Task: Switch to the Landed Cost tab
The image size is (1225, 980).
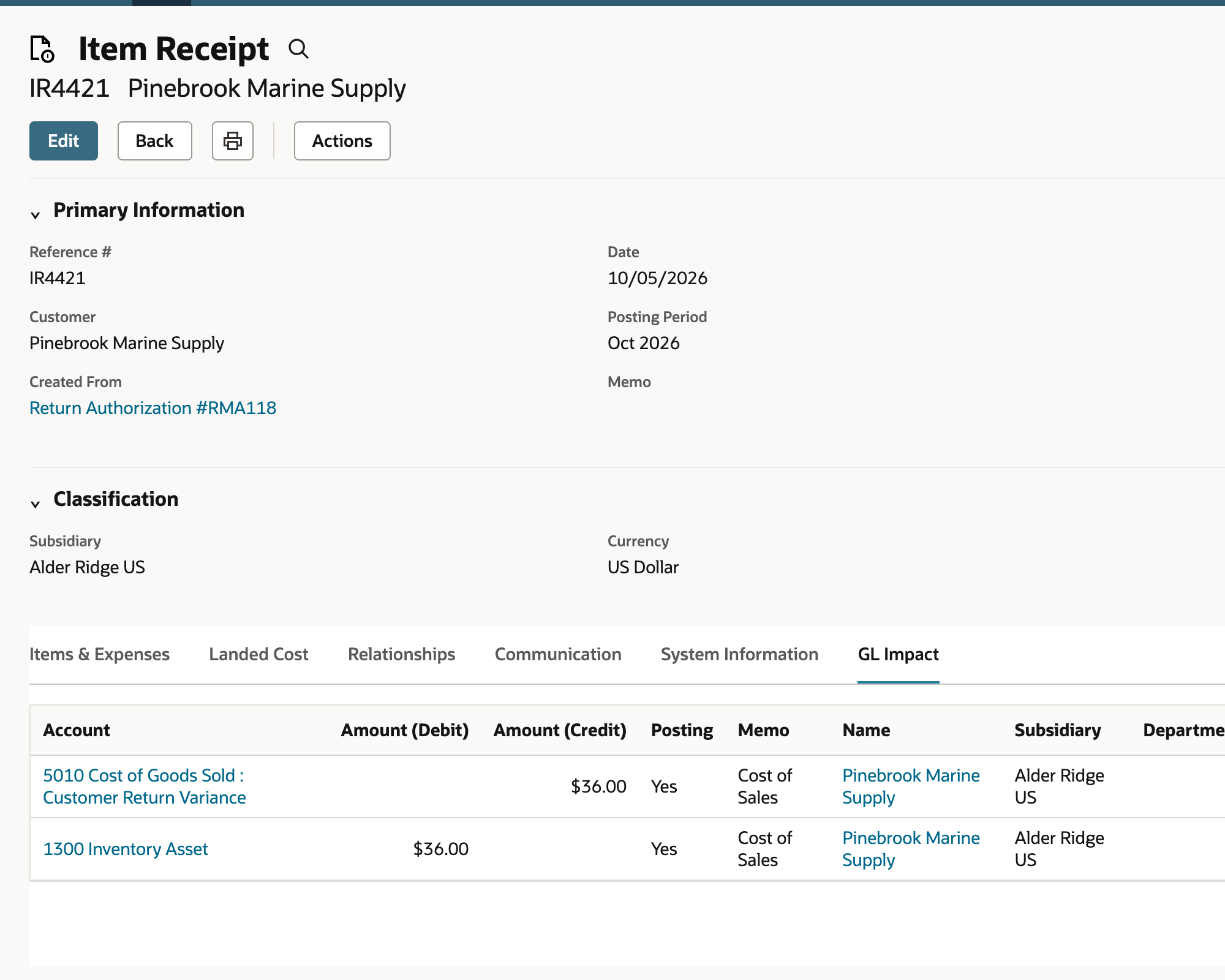Action: (258, 654)
